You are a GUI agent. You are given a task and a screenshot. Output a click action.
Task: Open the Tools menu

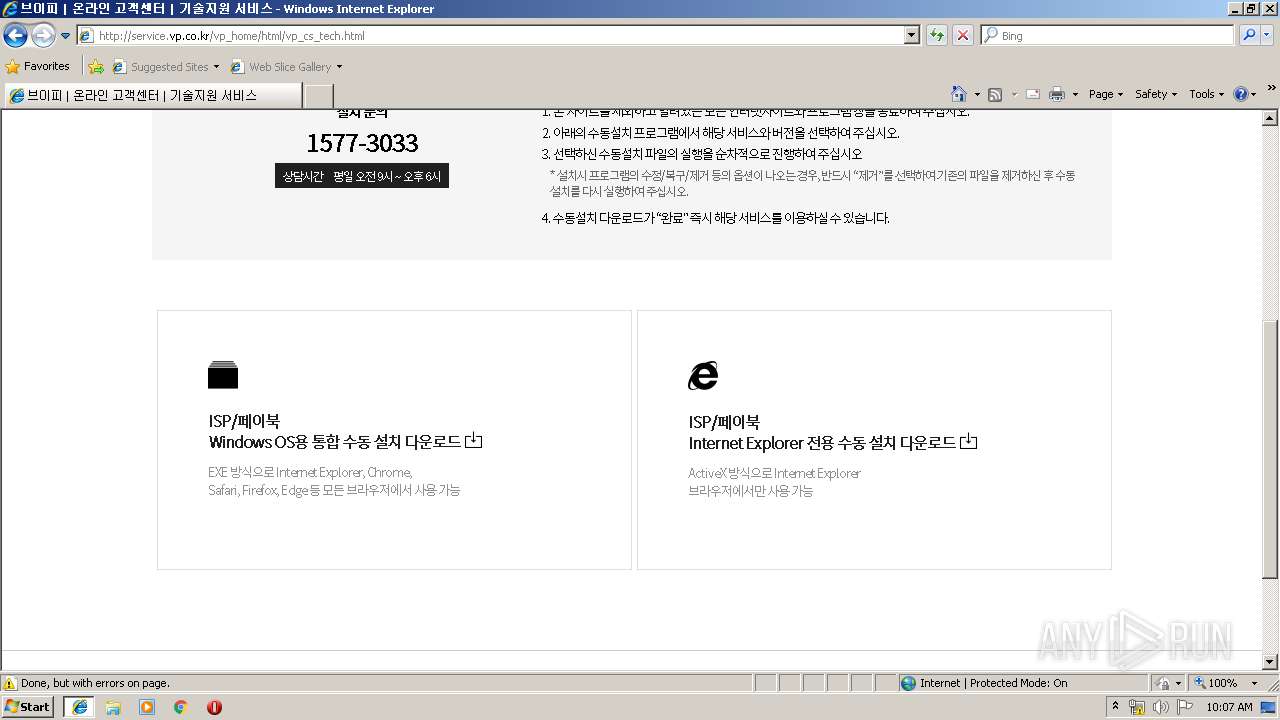(x=1207, y=94)
